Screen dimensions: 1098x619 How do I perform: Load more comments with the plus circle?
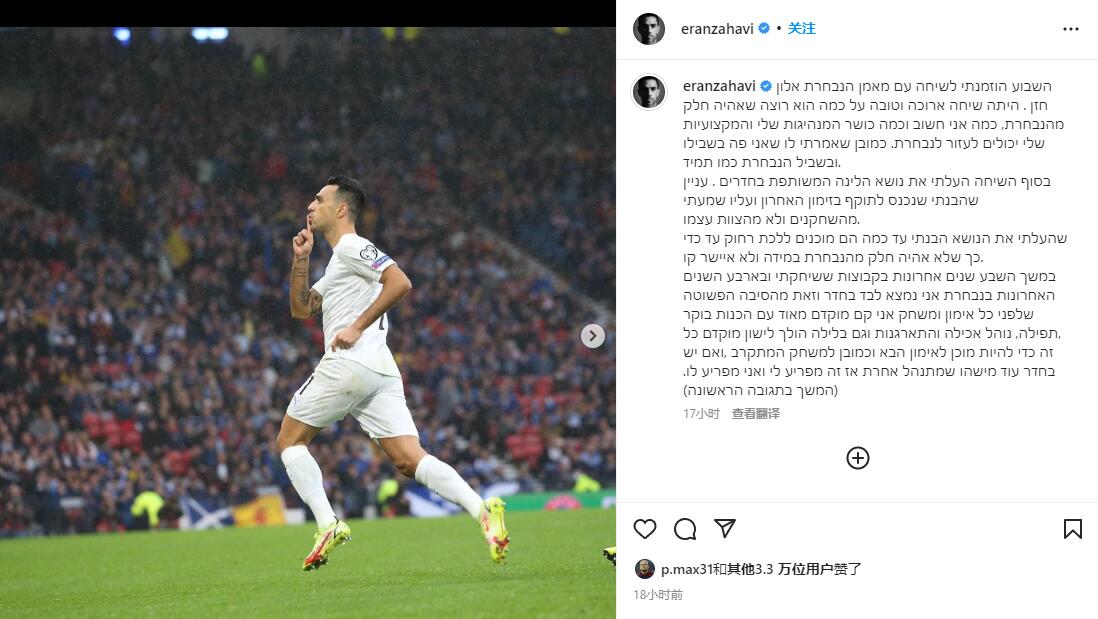coord(857,458)
